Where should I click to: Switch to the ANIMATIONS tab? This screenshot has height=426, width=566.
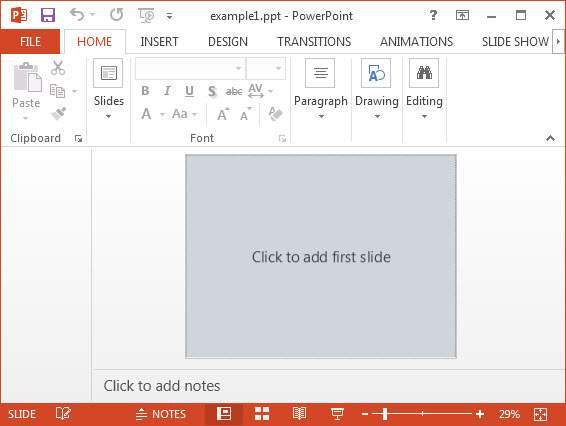click(x=416, y=42)
